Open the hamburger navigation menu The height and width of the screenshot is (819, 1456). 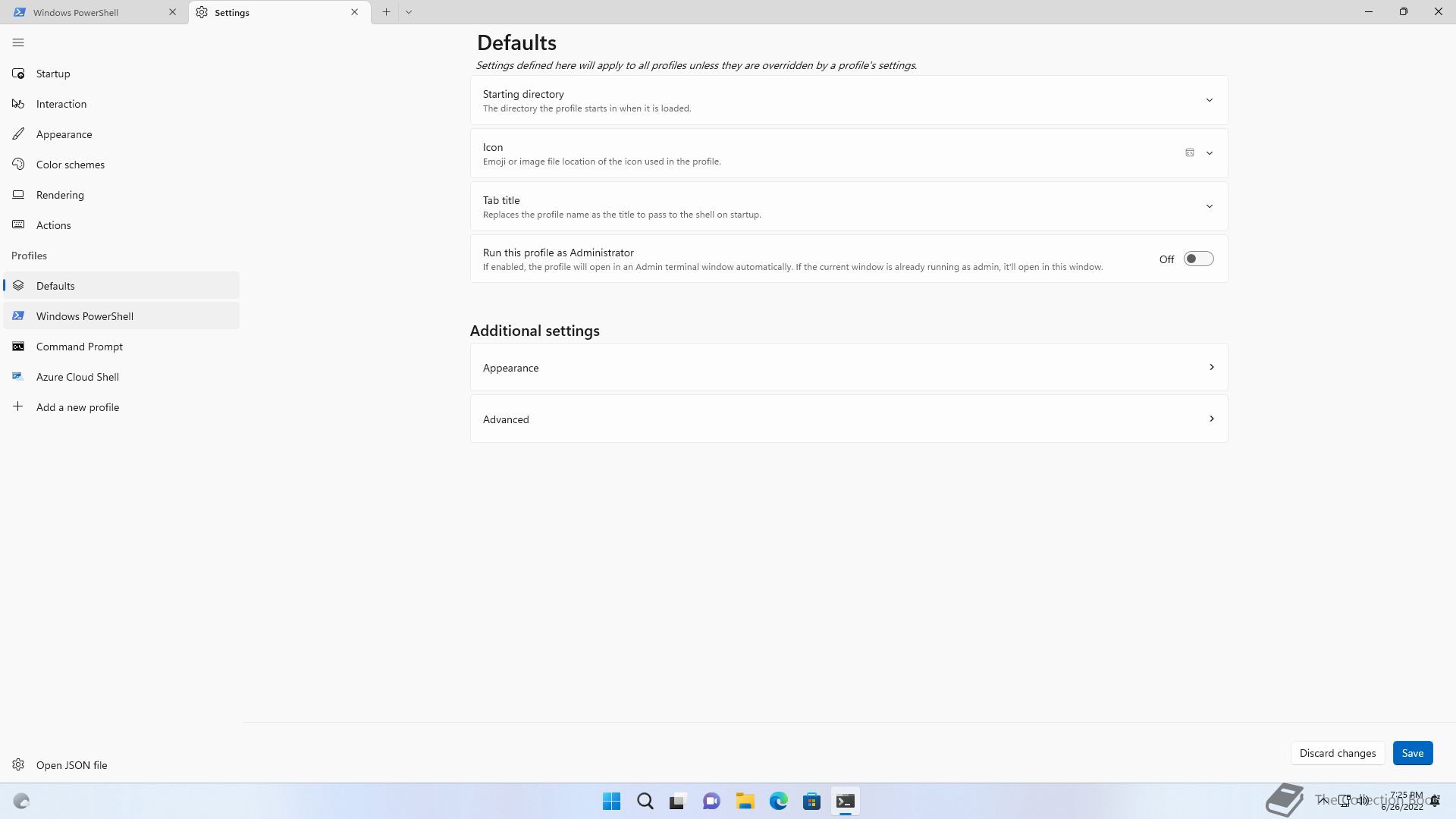(x=18, y=42)
